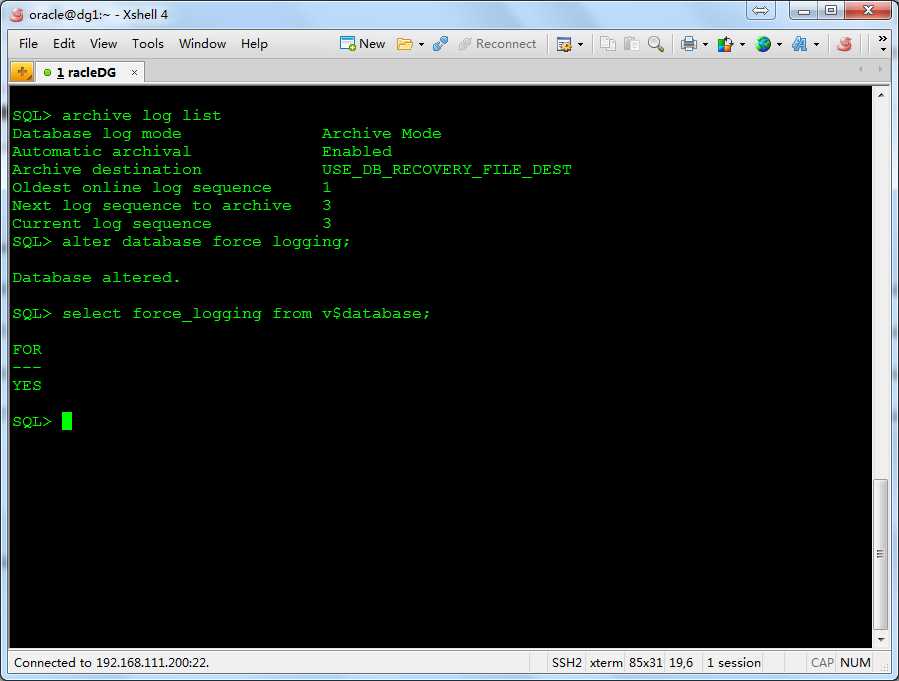The height and width of the screenshot is (681, 899).
Task: Click the xterm status bar entry
Action: (605, 663)
